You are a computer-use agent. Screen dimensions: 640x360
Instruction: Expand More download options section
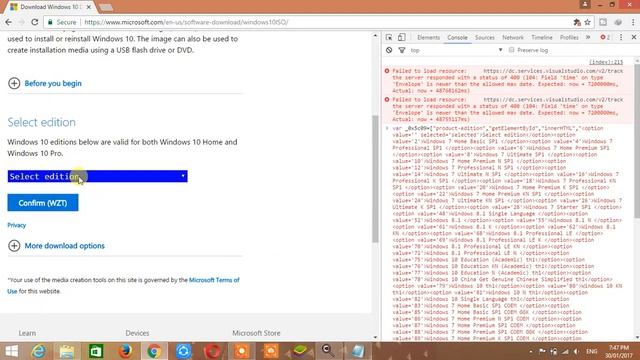(56, 246)
